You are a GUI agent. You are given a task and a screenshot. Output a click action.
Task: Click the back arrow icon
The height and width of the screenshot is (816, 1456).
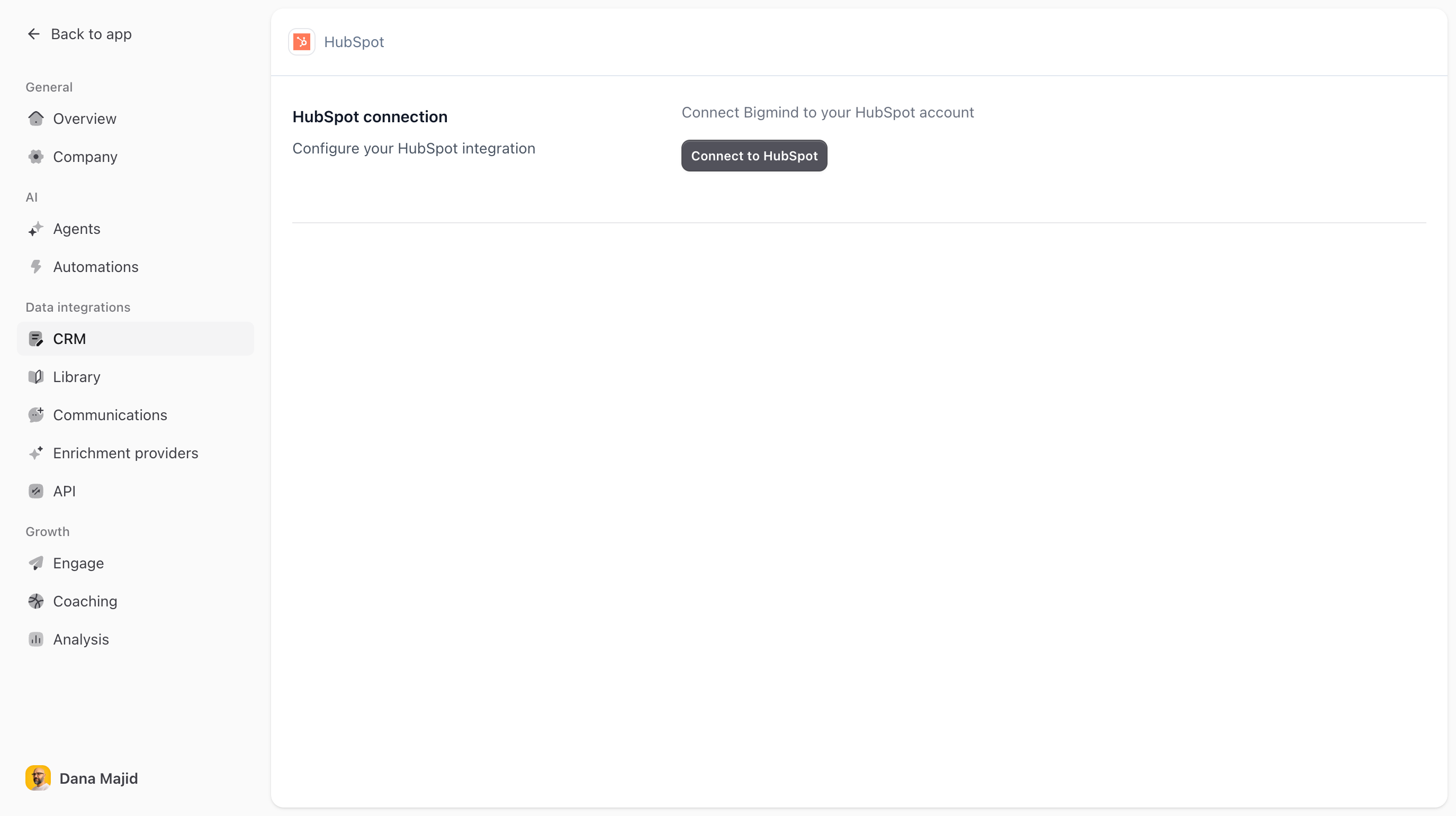point(34,34)
